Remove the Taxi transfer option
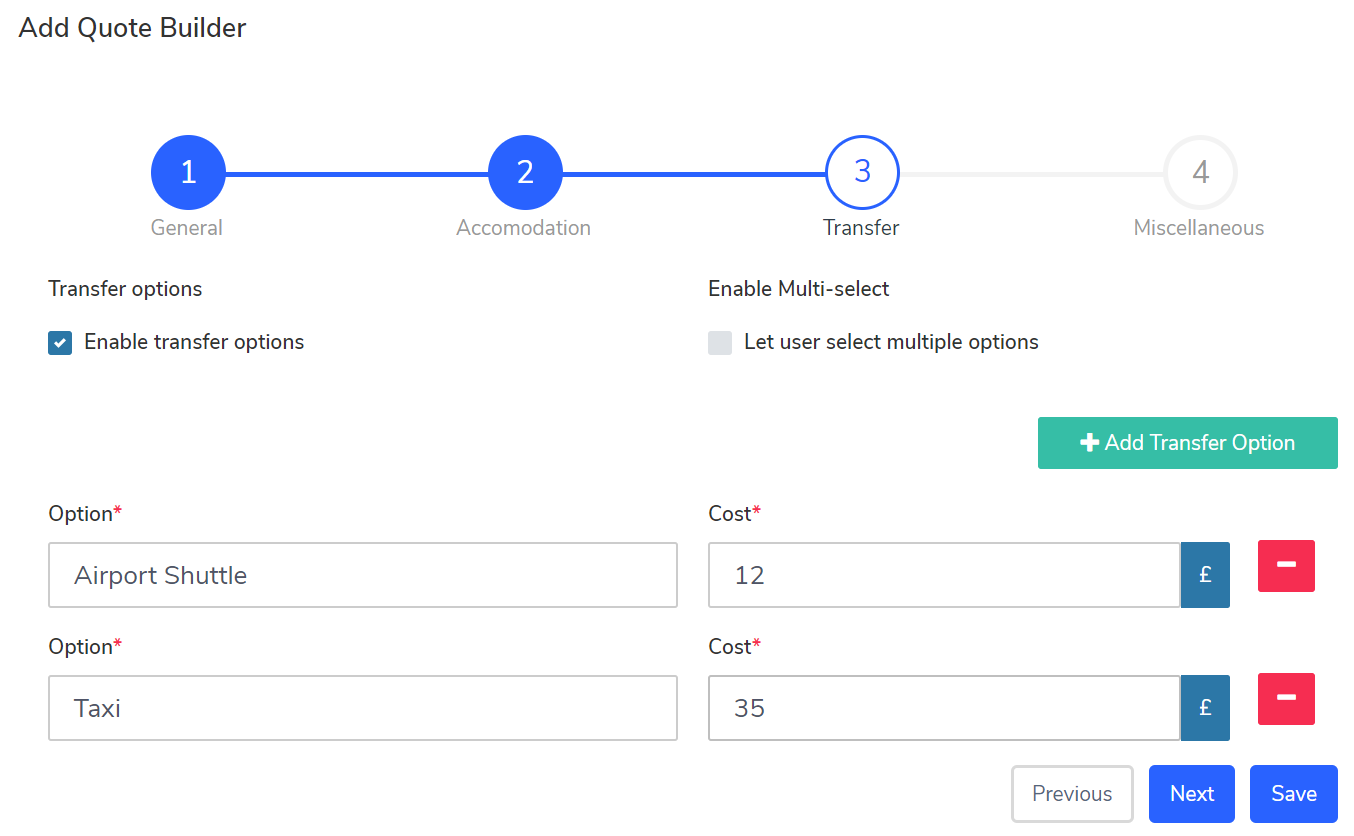 point(1285,699)
